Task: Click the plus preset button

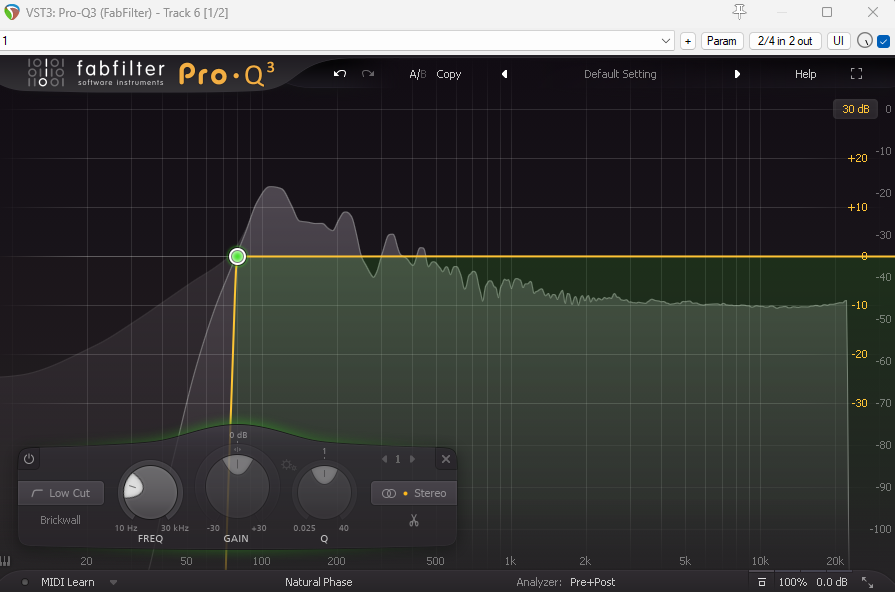Action: (688, 41)
